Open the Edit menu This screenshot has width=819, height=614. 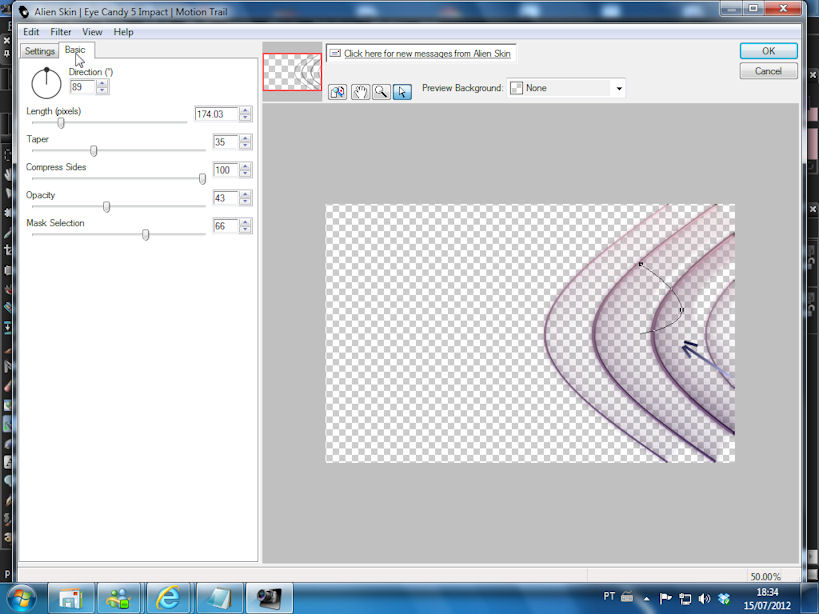(31, 32)
